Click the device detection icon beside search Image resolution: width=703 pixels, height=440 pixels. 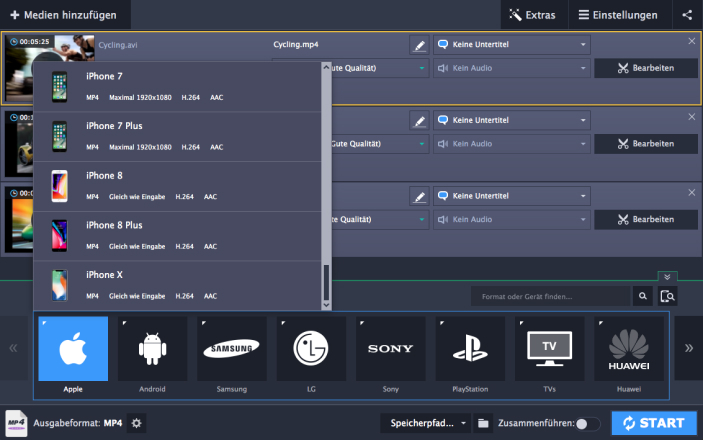[x=668, y=296]
